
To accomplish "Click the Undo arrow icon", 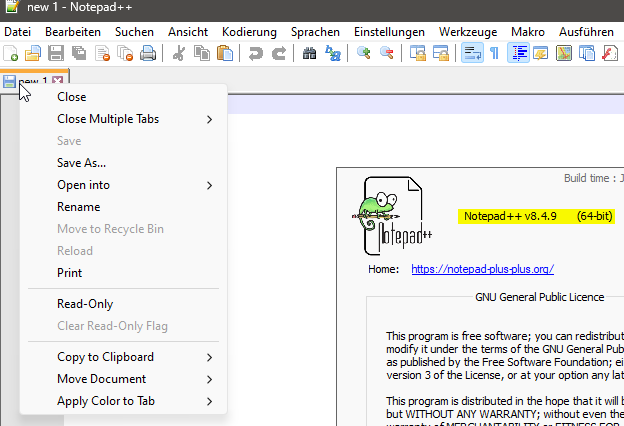I will 255,53.
